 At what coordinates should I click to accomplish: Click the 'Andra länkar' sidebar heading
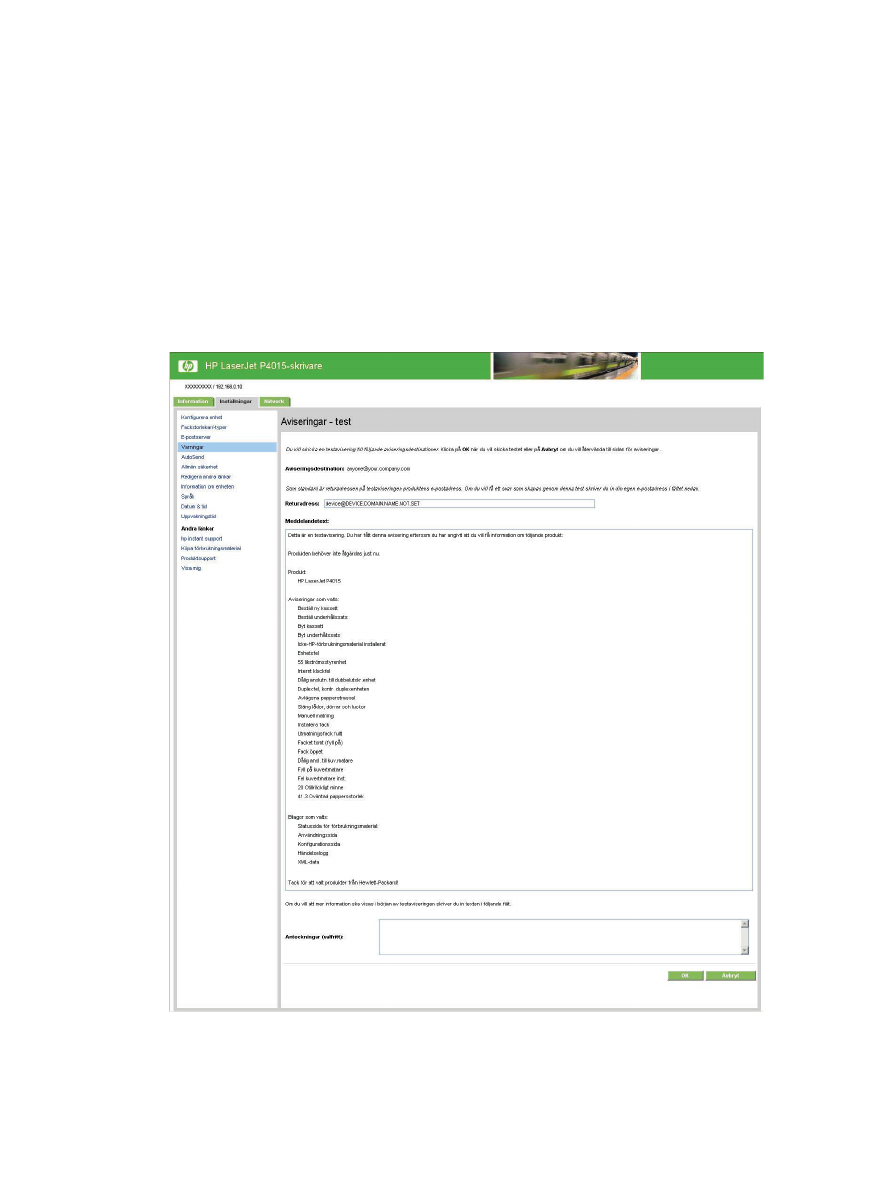[198, 529]
